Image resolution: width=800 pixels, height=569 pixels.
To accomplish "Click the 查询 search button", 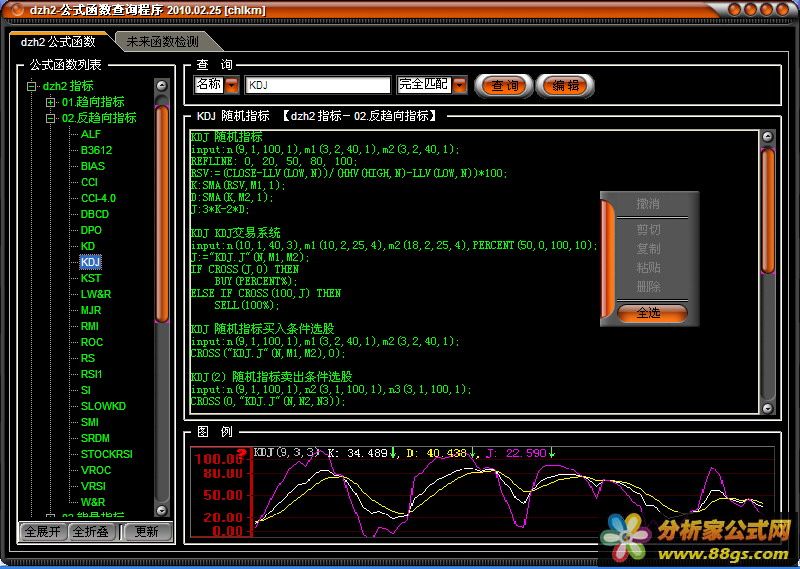I will pyautogui.click(x=504, y=86).
